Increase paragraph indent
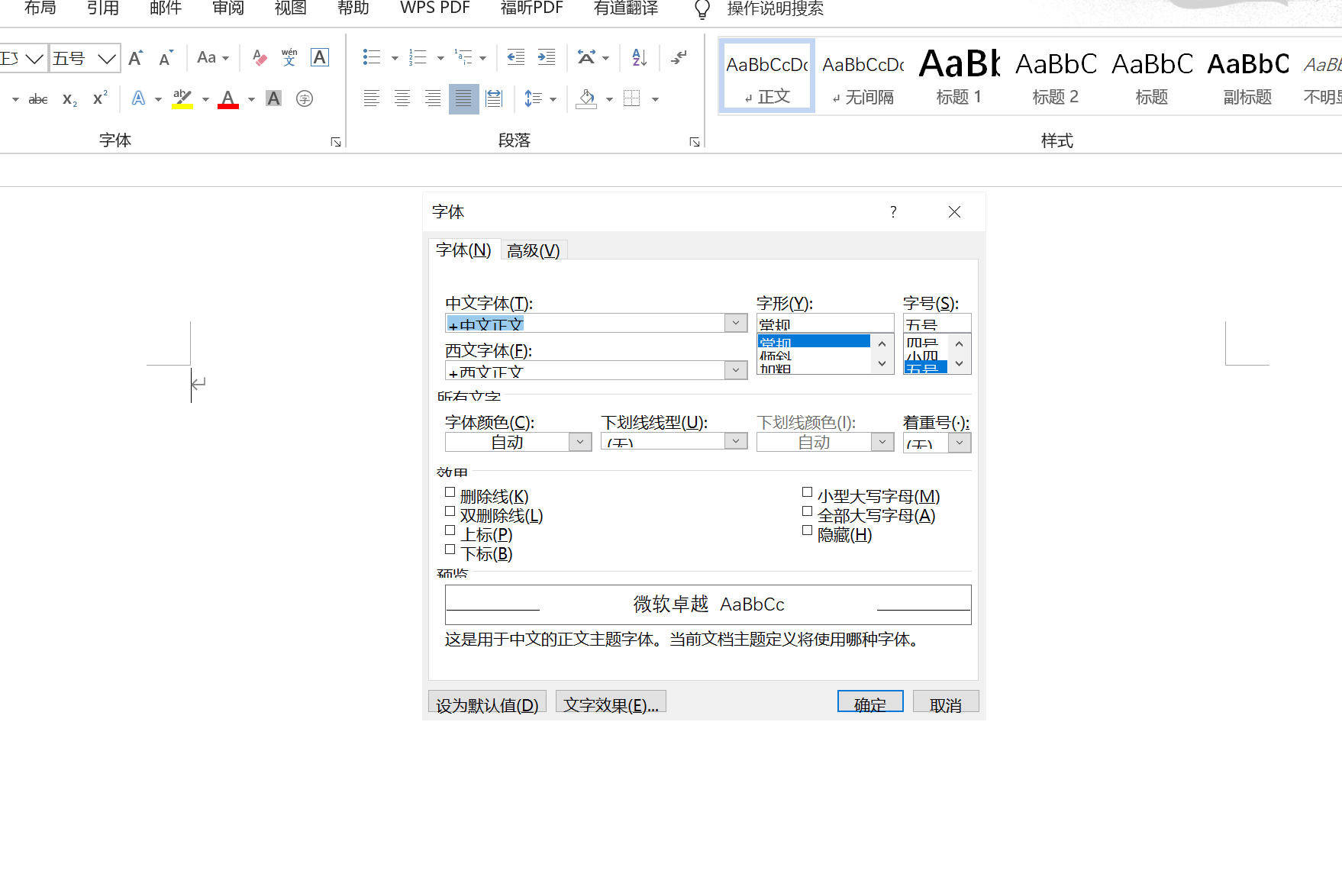 [x=547, y=57]
